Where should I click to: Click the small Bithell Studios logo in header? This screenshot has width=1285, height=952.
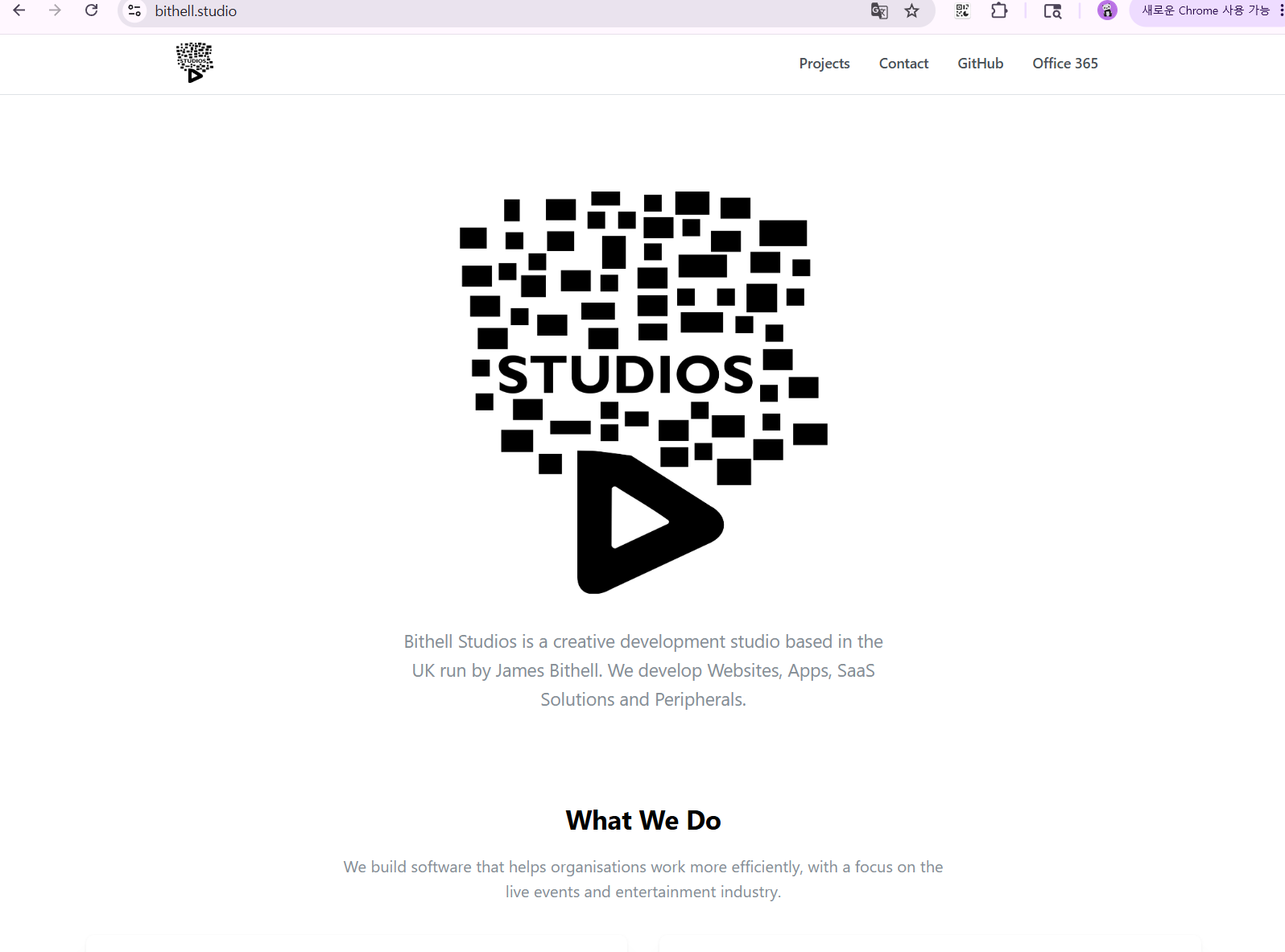point(194,63)
